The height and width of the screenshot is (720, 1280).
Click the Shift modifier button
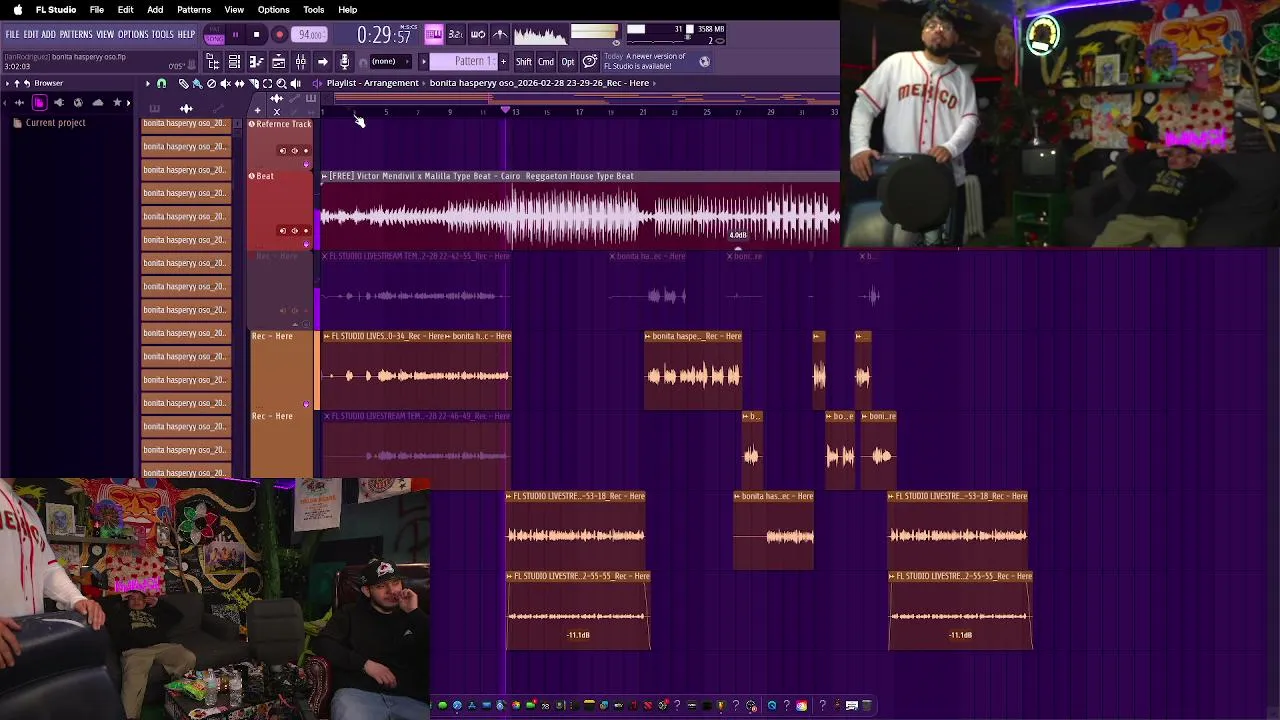(524, 62)
